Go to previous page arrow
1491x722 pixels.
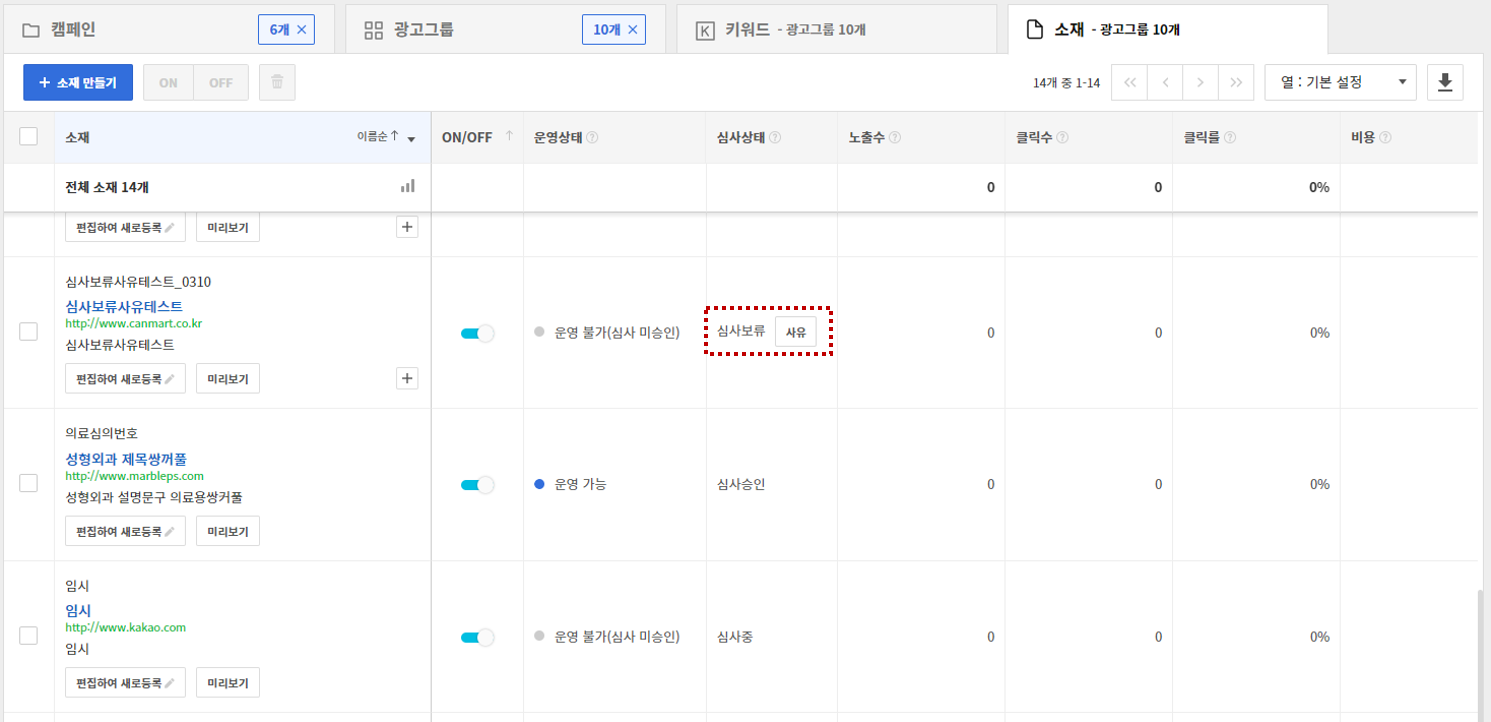pos(1165,83)
